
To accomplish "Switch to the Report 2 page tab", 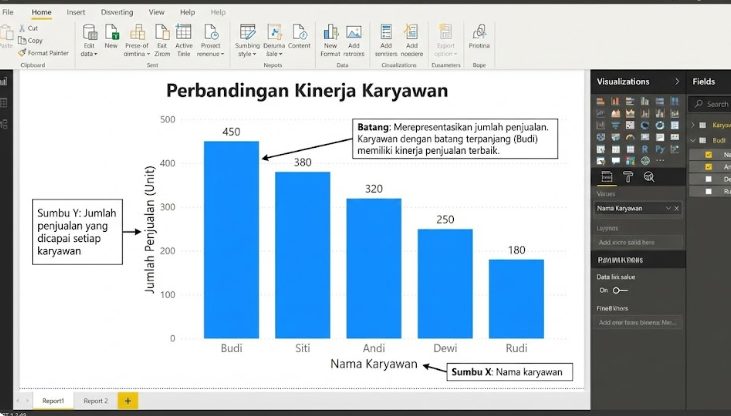I will [x=95, y=400].
